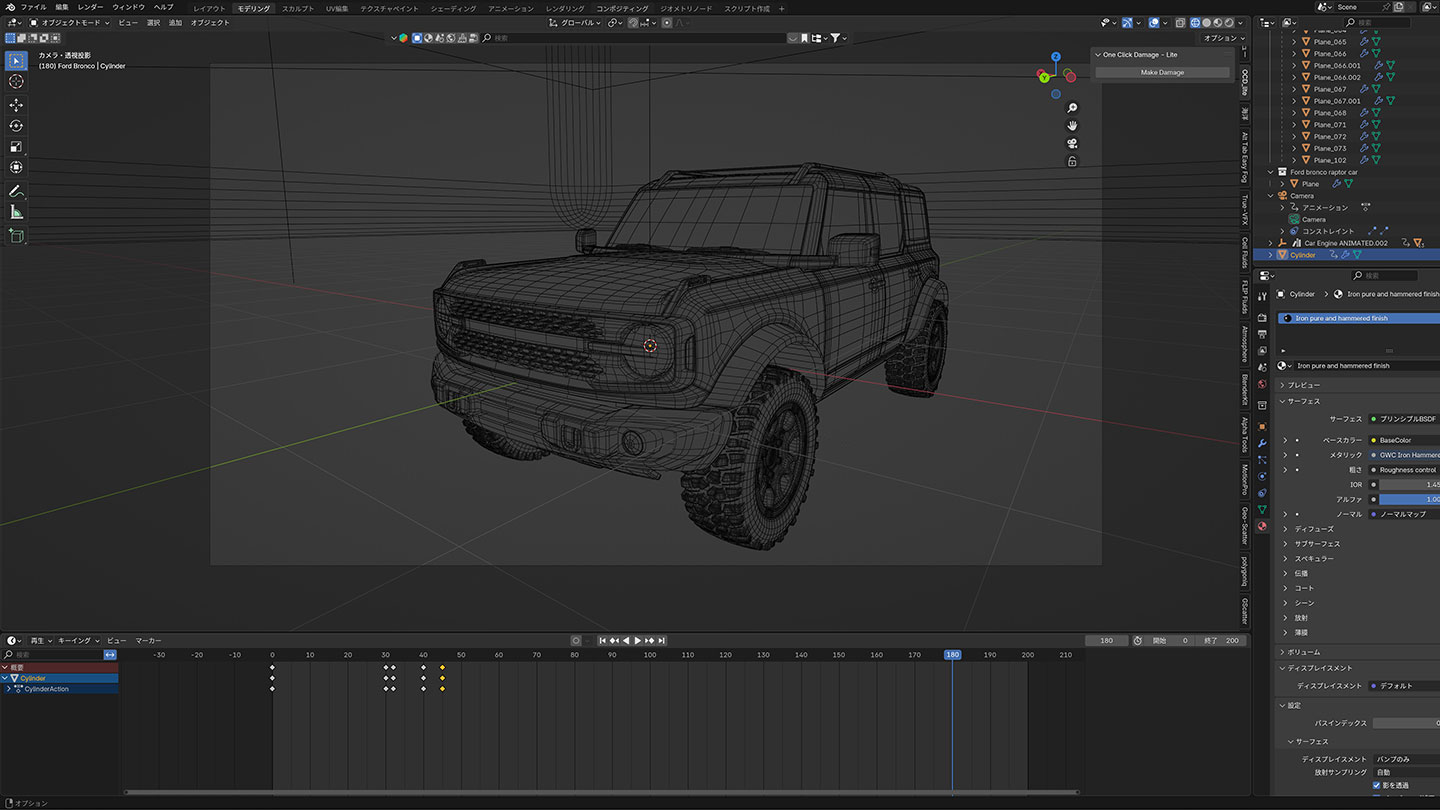Toggle the camera-to-view lock icon

tap(1072, 162)
